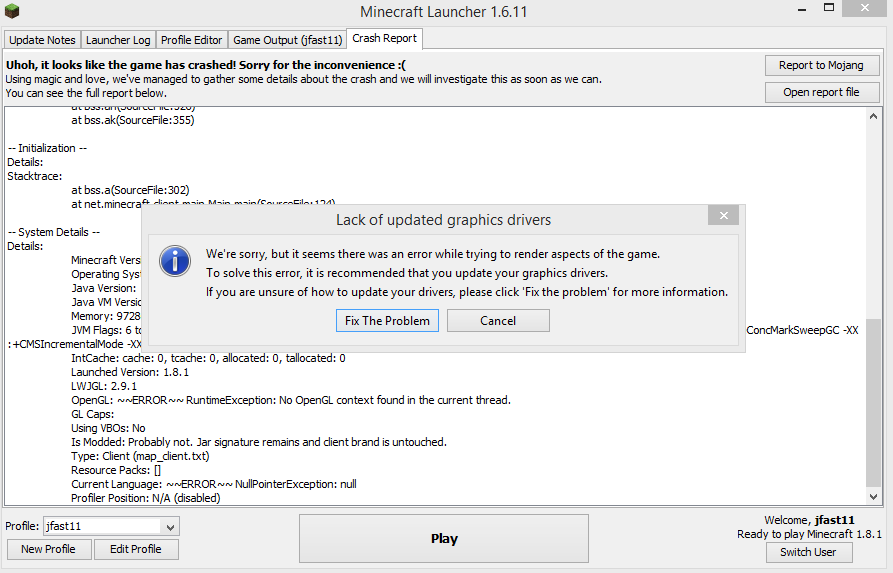Screen dimensions: 893x573
Task: Click the crash report scrollbar thumb
Action: coord(873,403)
